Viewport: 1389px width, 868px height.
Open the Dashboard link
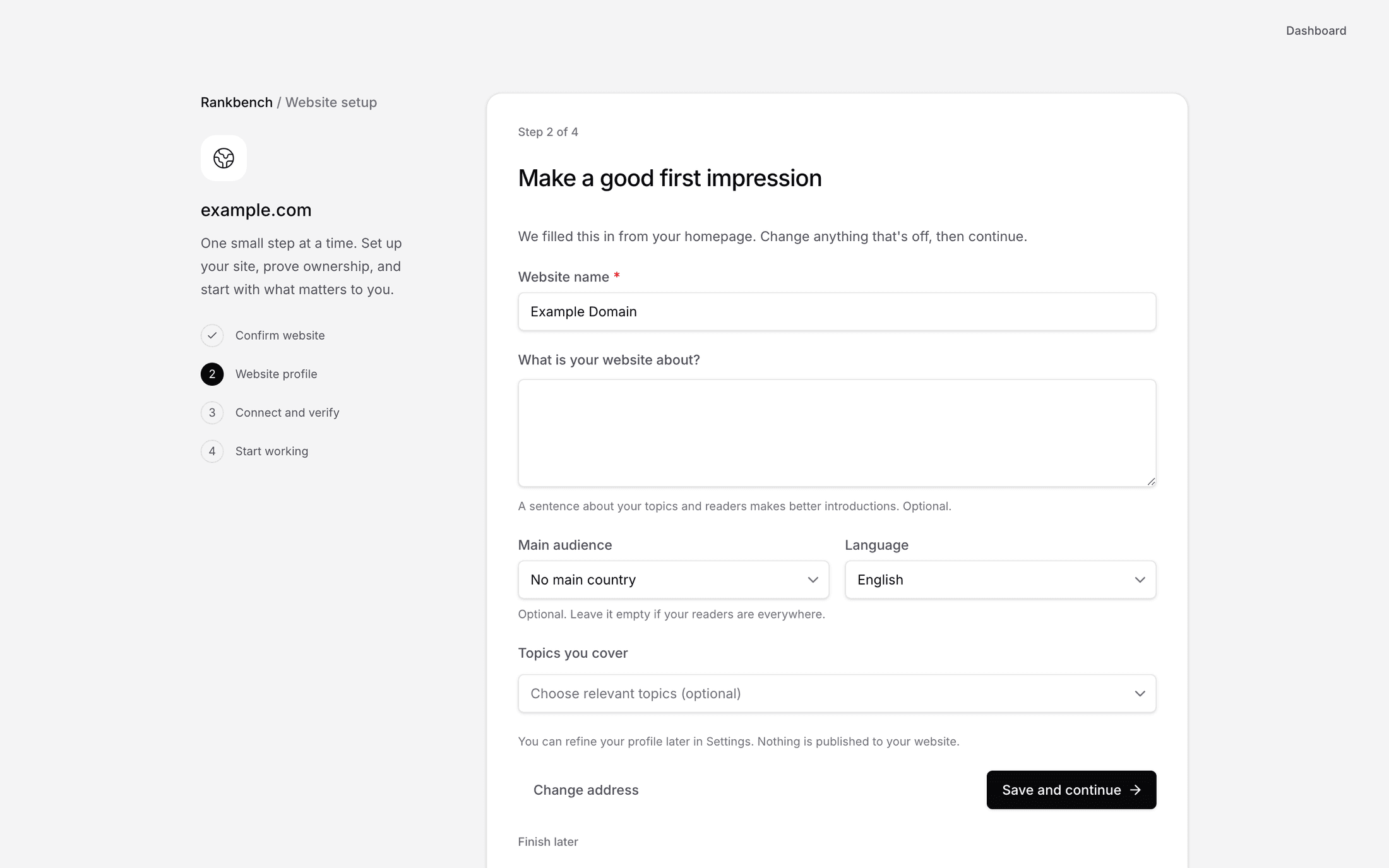(1316, 31)
